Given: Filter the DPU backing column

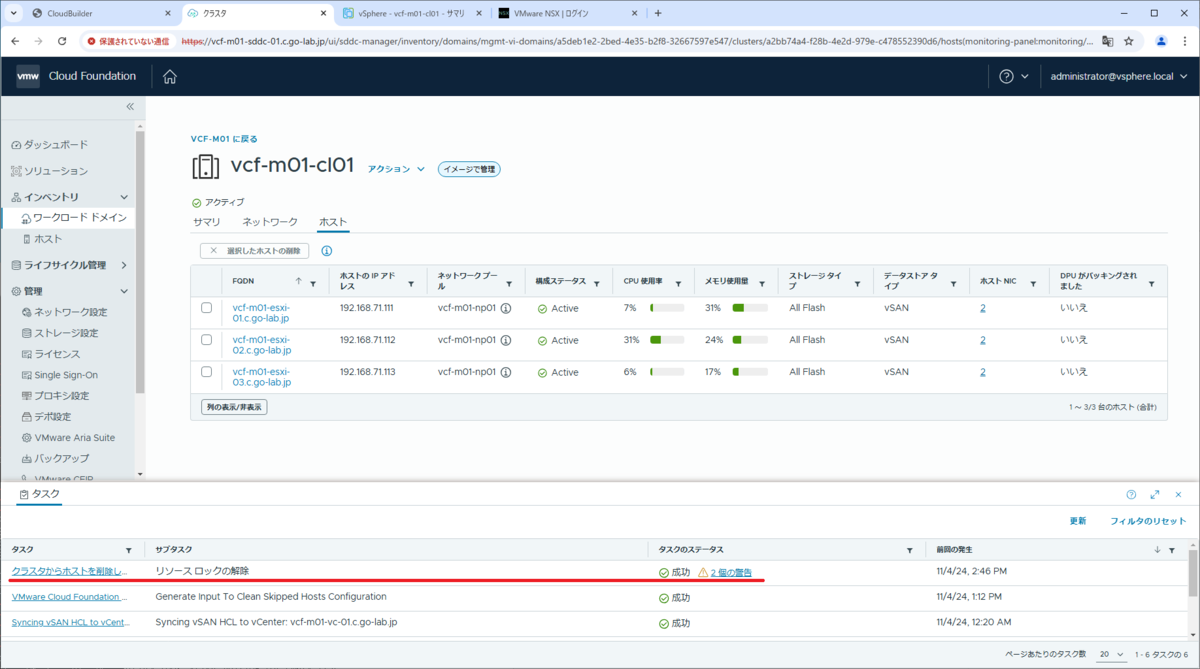Looking at the screenshot, I should 1151,284.
